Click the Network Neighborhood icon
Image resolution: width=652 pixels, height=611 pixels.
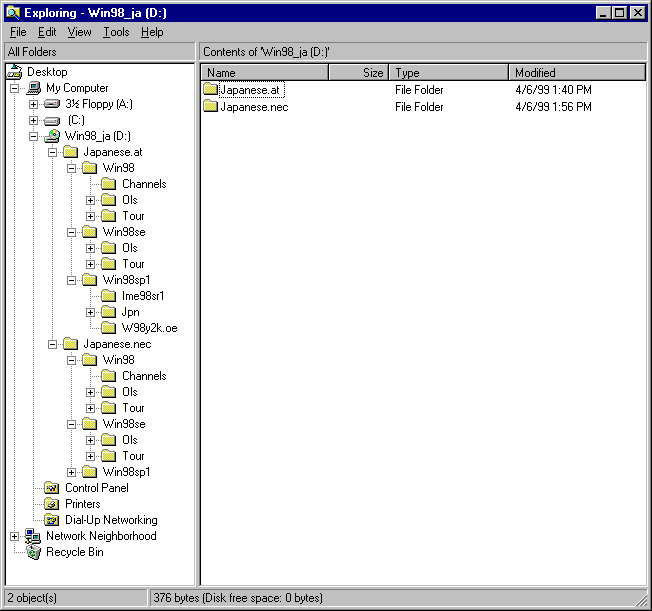coord(33,536)
